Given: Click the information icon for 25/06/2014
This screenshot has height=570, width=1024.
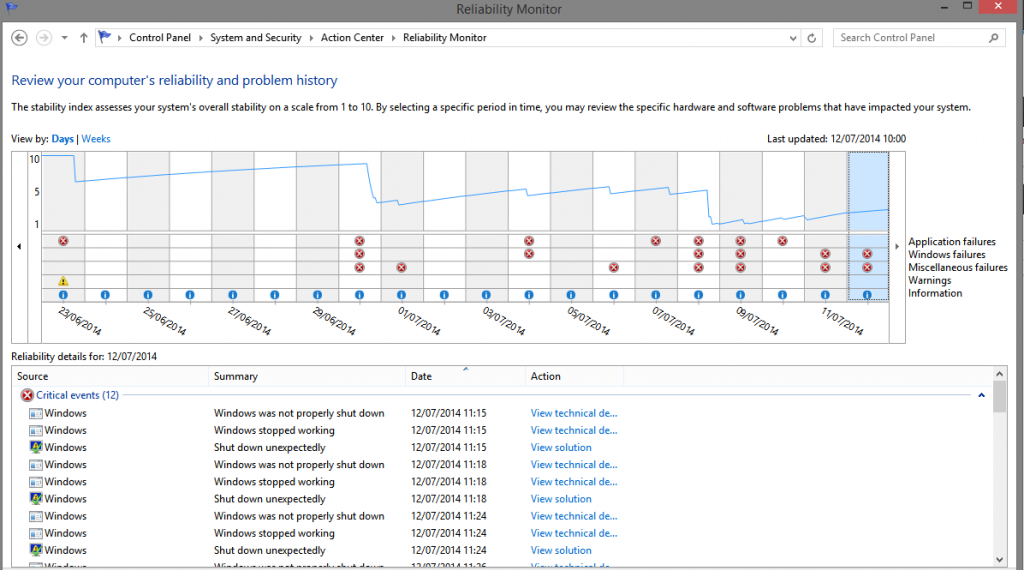Looking at the screenshot, I should pos(148,295).
